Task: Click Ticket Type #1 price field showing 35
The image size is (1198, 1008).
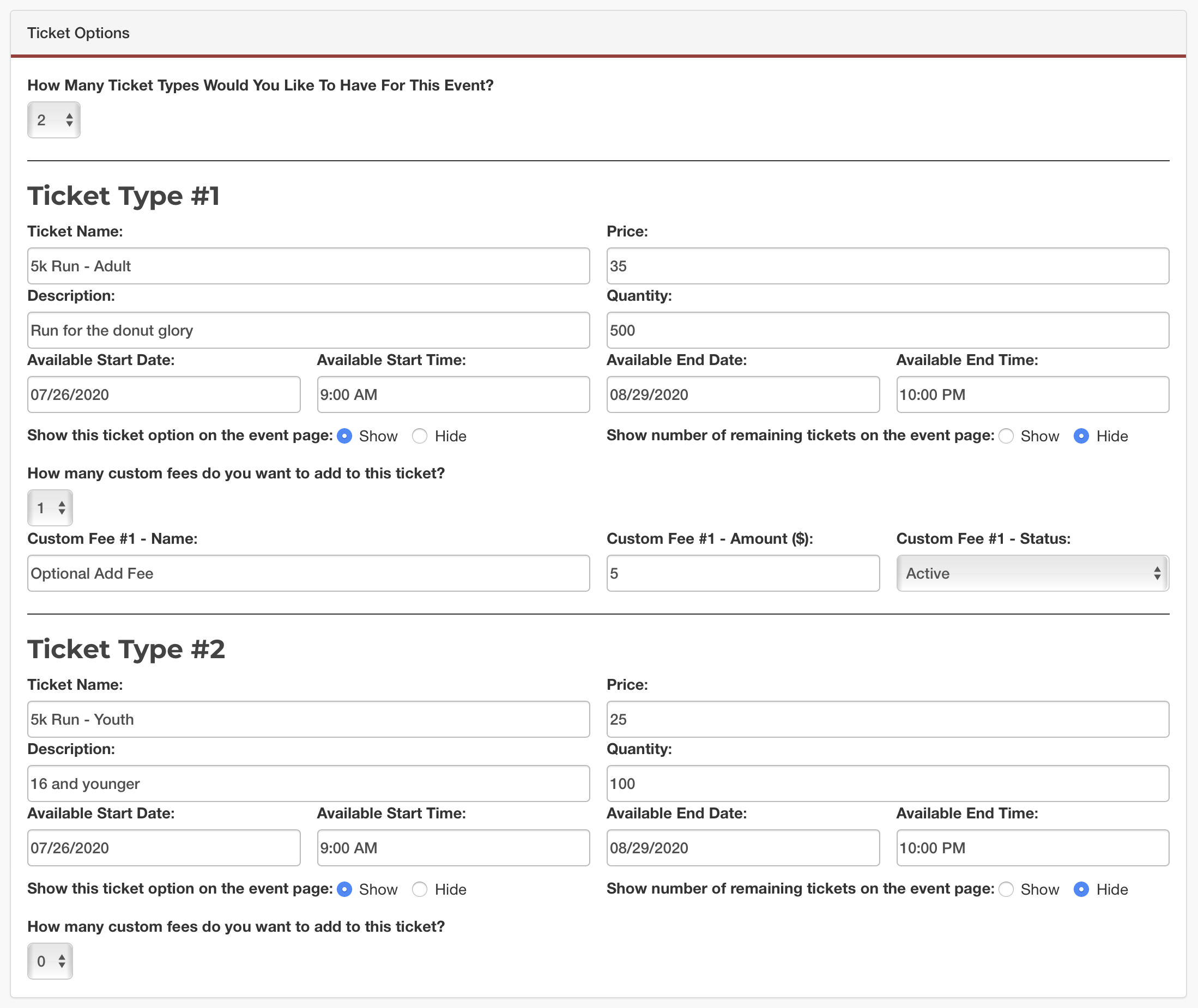Action: tap(888, 266)
